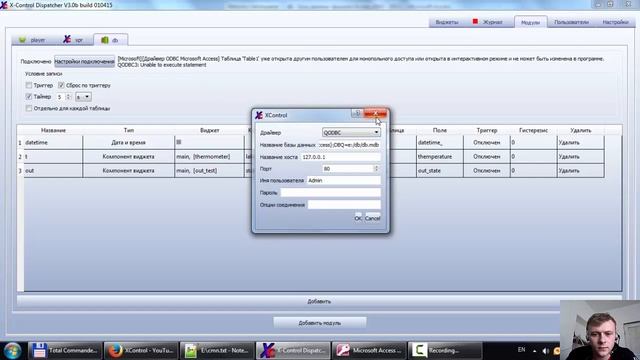
Task: Click OK in the XControl dialog
Action: (358, 218)
